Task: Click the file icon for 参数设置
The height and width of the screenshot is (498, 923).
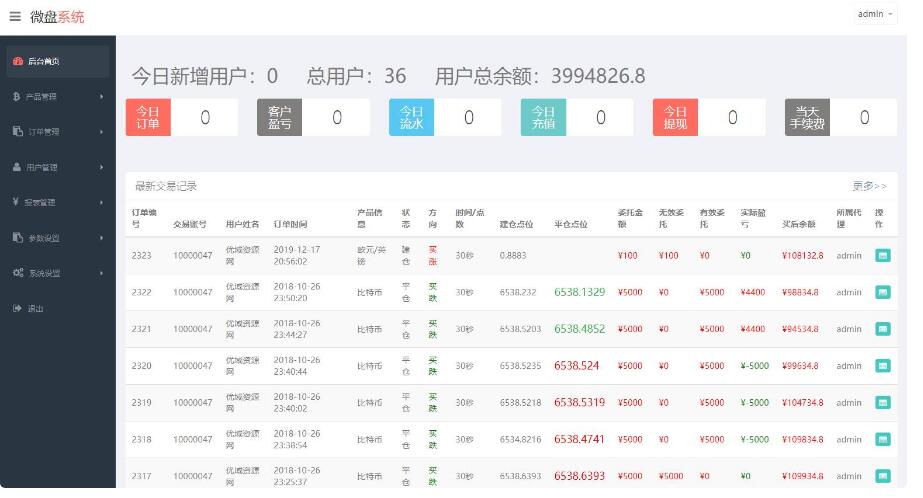Action: pos(18,237)
